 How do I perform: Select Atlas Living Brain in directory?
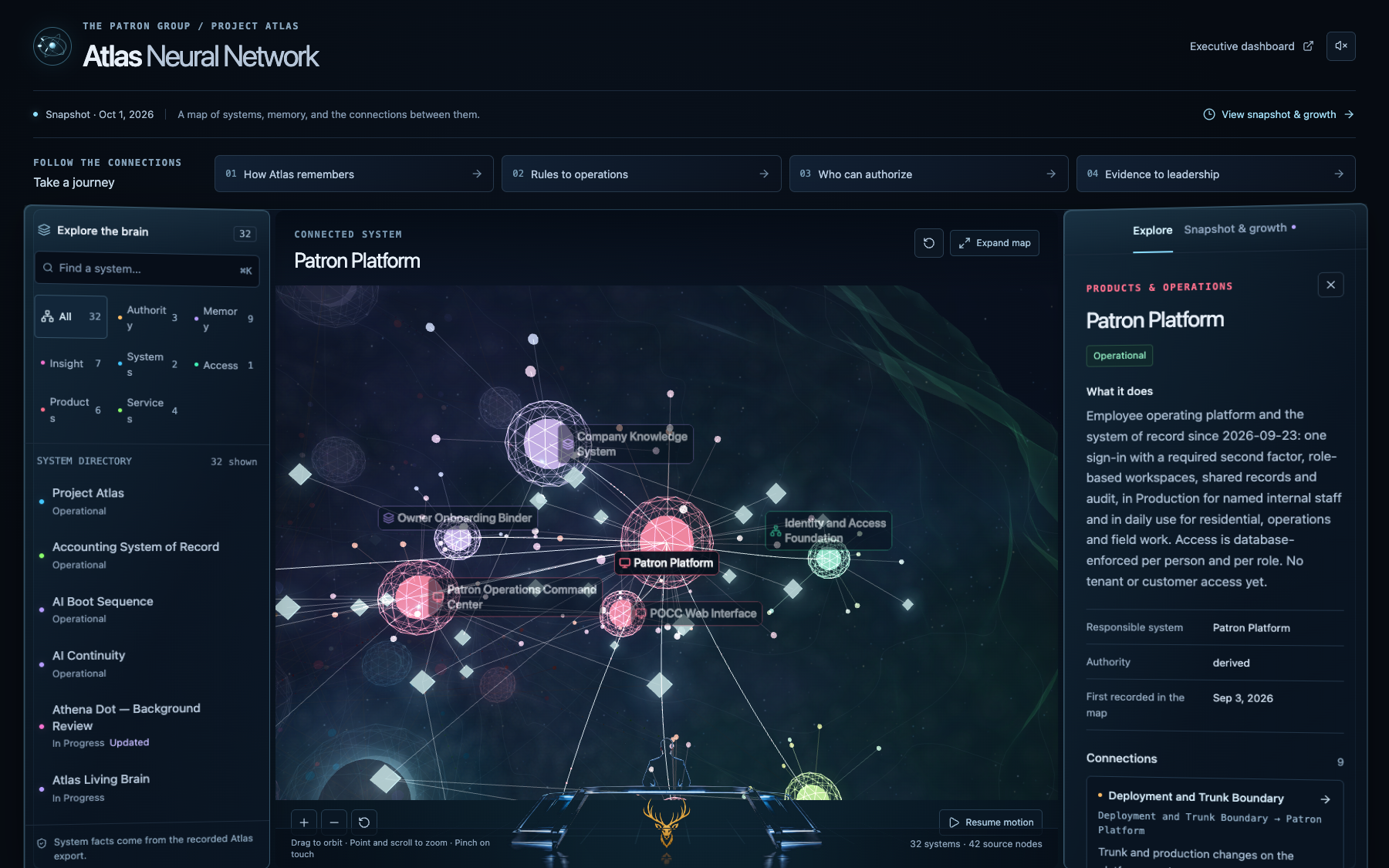(x=148, y=788)
